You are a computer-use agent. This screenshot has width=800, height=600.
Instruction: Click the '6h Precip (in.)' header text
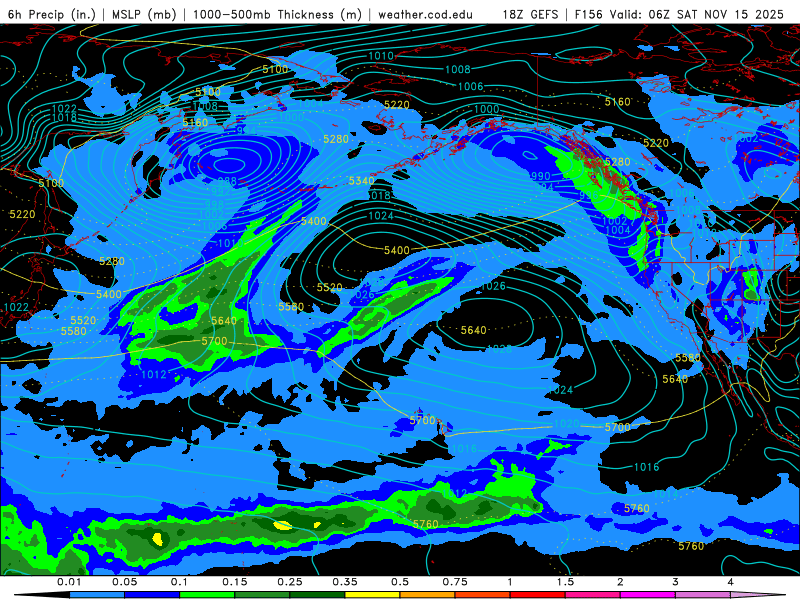click(52, 14)
